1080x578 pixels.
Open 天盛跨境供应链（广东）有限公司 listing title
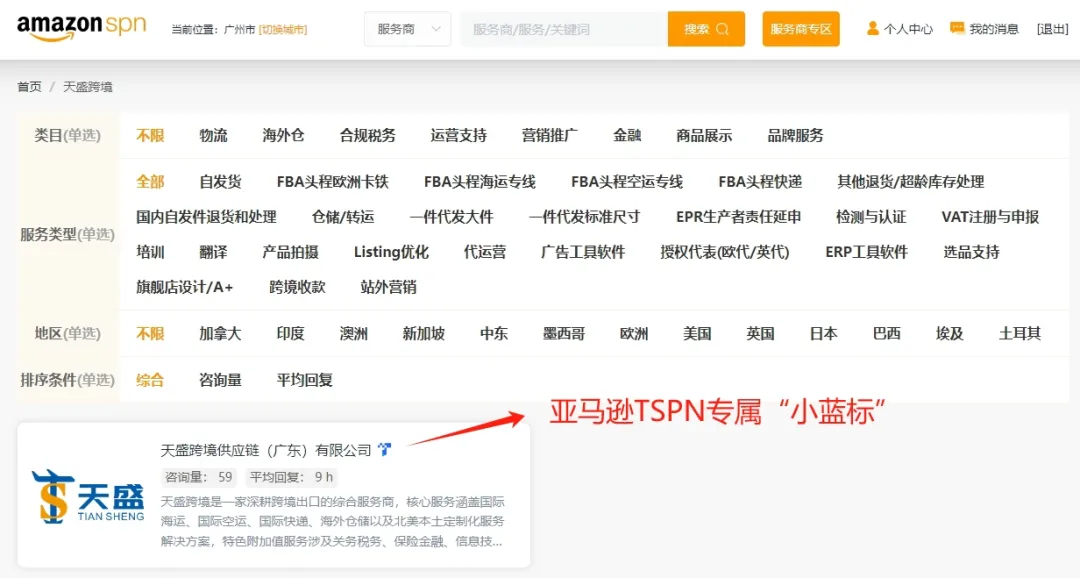266,451
